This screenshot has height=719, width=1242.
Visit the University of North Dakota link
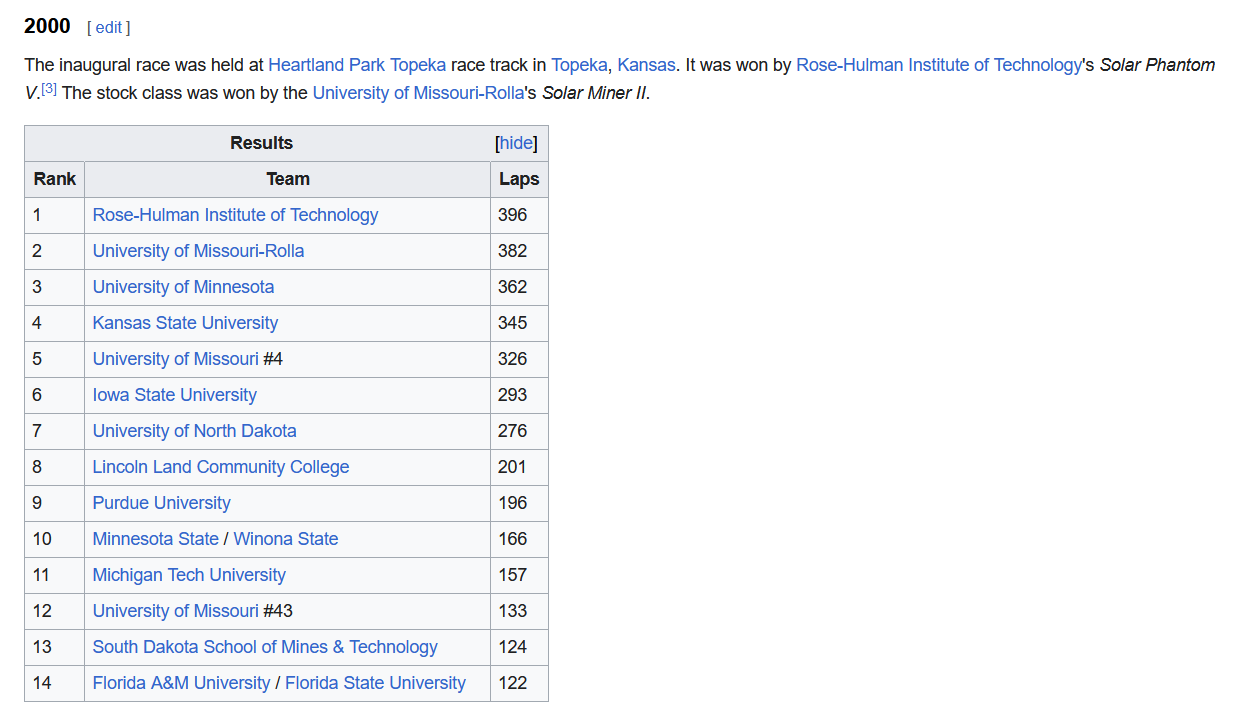(194, 431)
